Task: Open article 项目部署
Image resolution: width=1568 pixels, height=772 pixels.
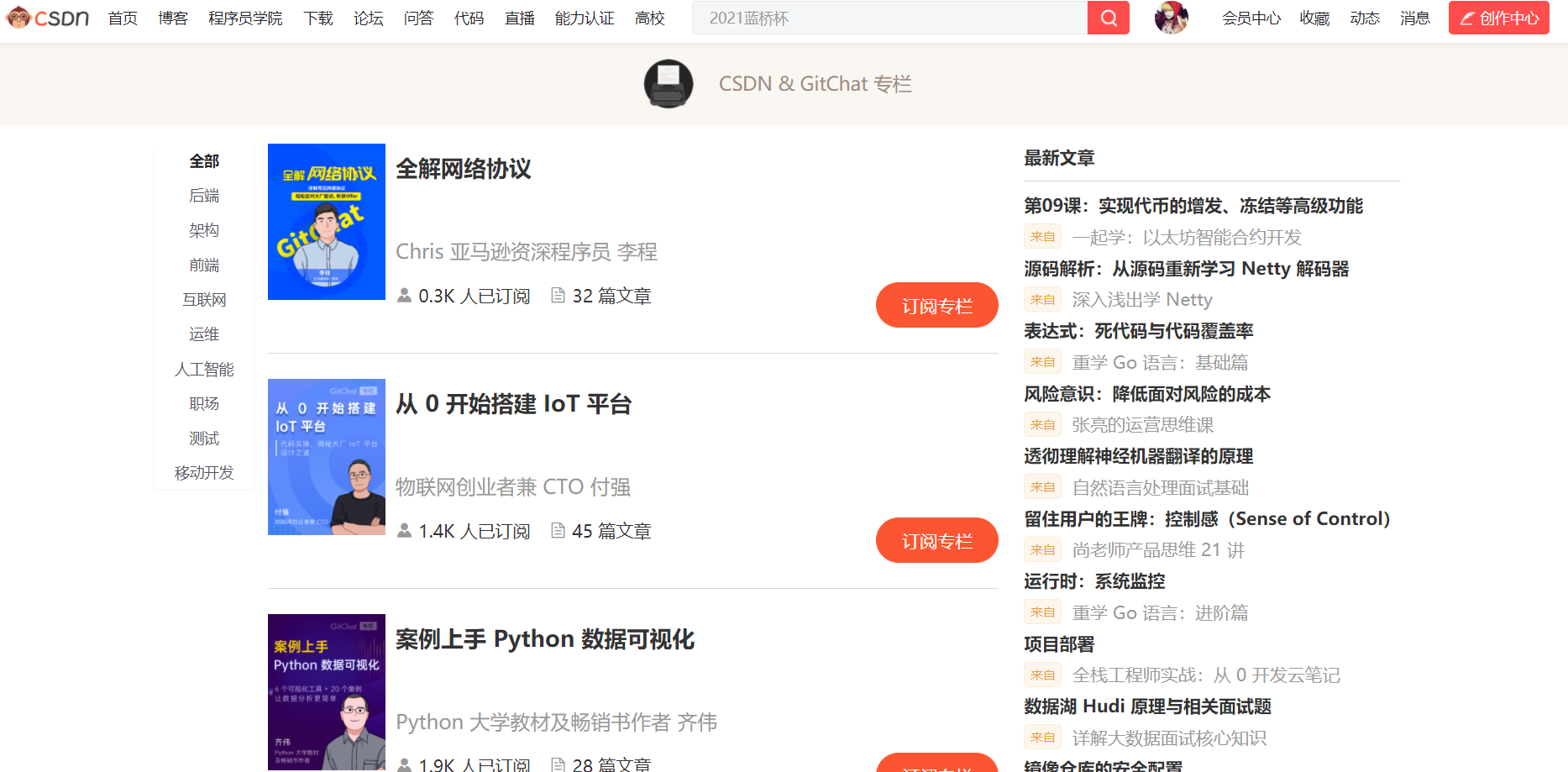Action: tap(1059, 644)
